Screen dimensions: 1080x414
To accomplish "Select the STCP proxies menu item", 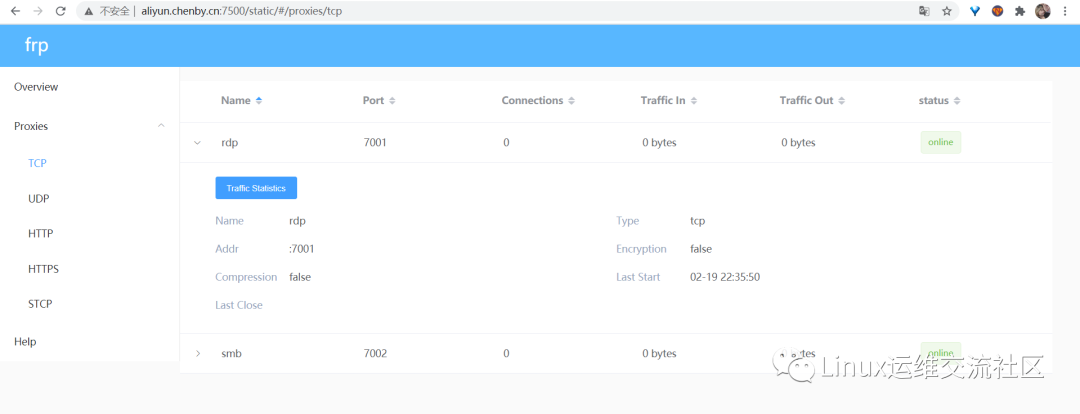I will 40,304.
